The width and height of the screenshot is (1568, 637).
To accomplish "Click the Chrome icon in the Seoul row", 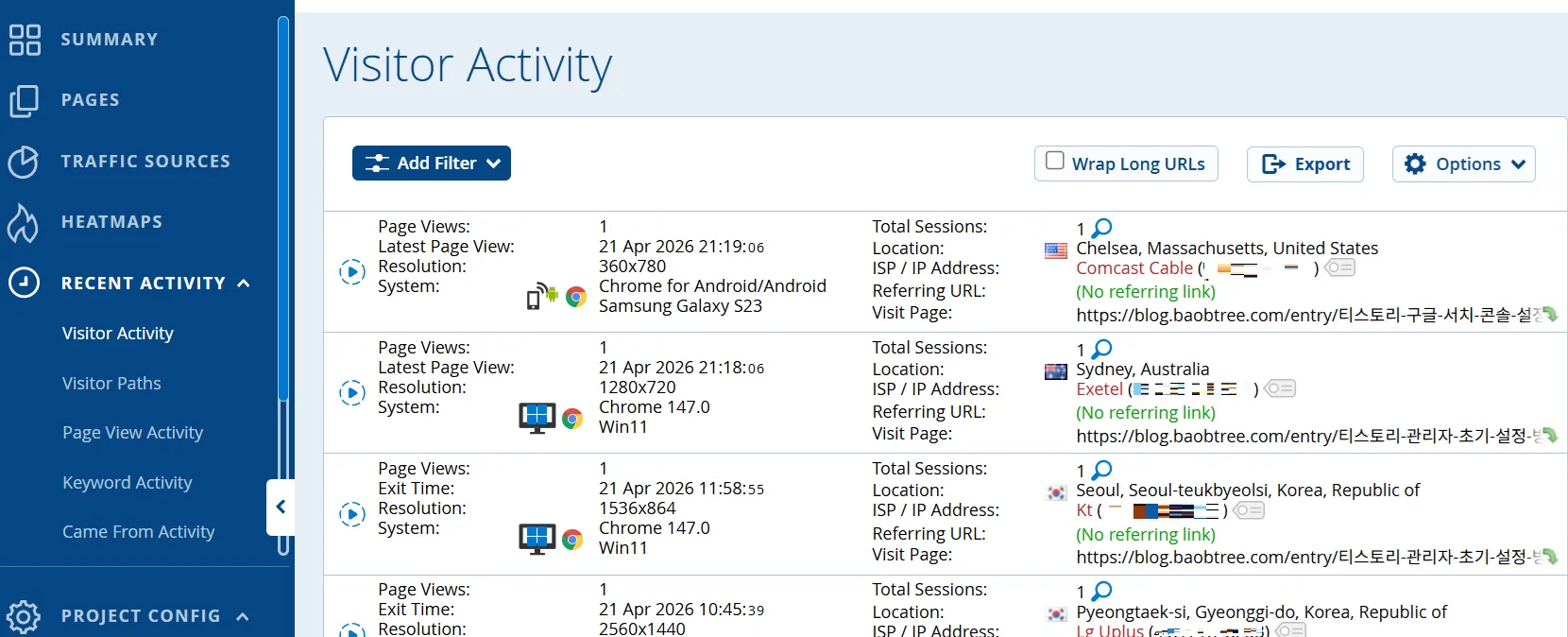I will [x=572, y=539].
